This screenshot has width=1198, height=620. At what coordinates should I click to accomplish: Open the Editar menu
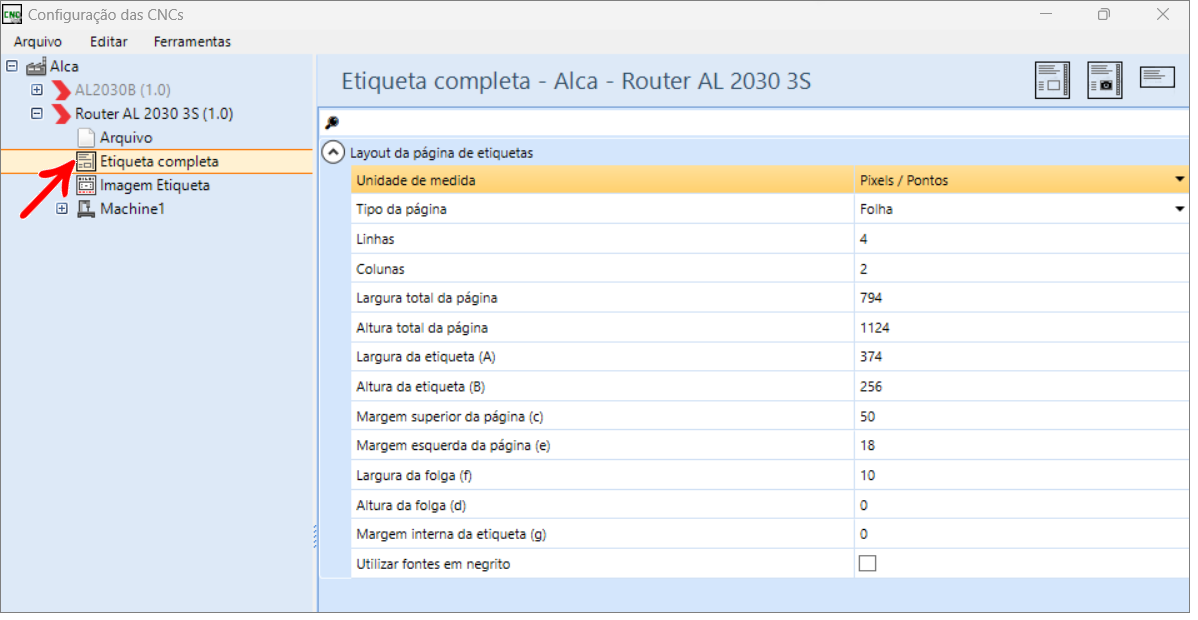click(x=108, y=41)
